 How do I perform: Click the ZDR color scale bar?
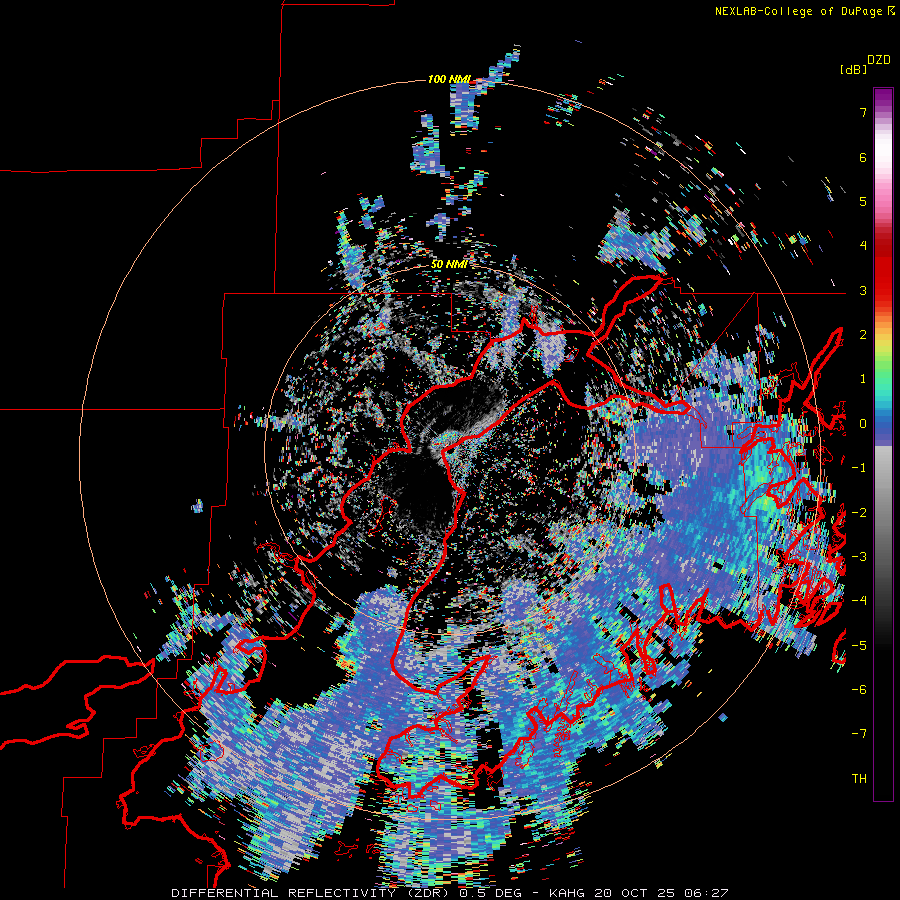[883, 444]
